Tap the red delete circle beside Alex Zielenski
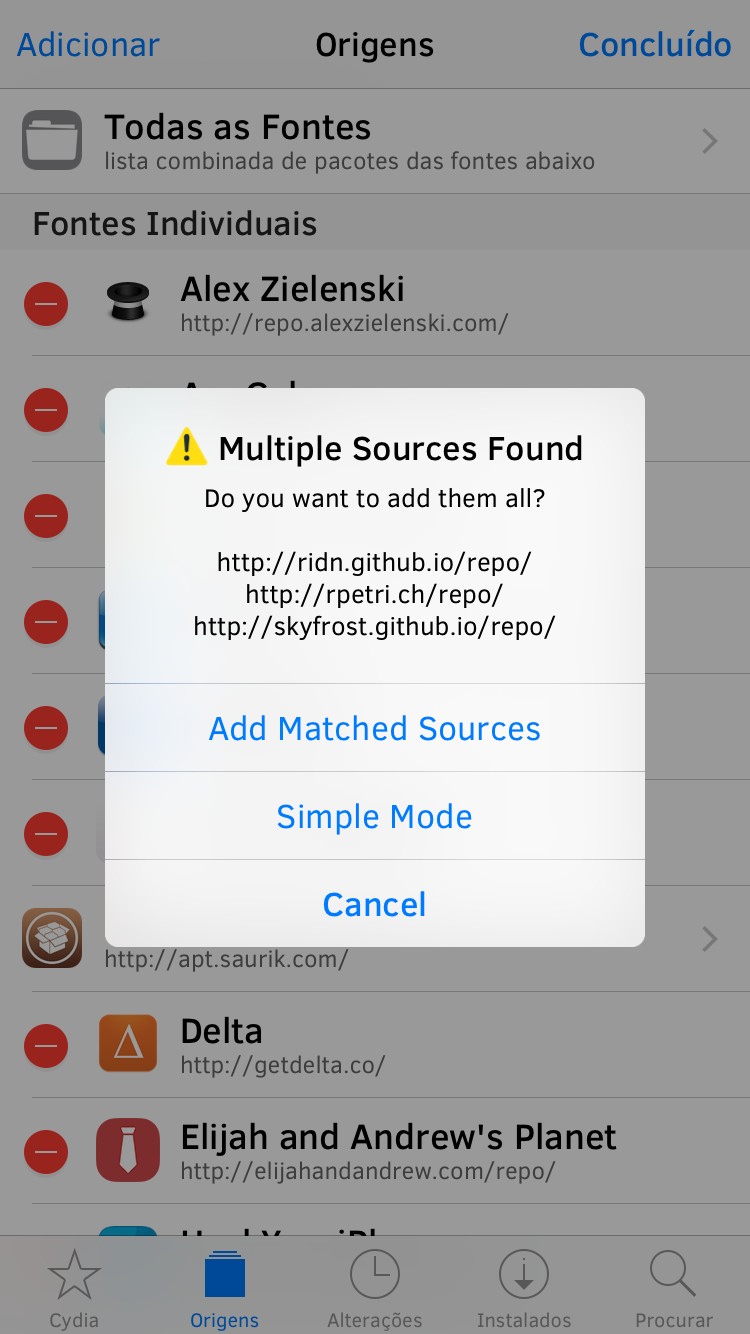 click(x=46, y=303)
